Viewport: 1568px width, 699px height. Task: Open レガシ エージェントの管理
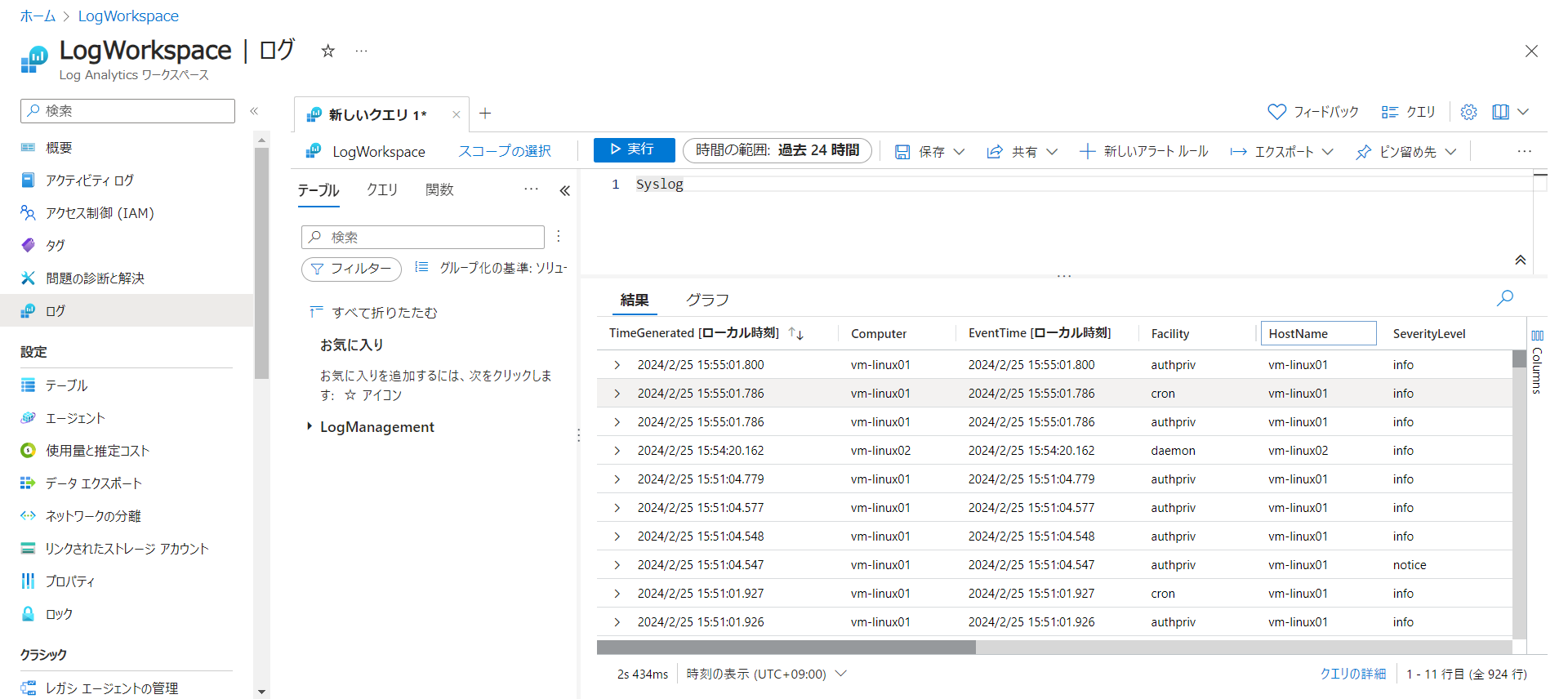[111, 688]
